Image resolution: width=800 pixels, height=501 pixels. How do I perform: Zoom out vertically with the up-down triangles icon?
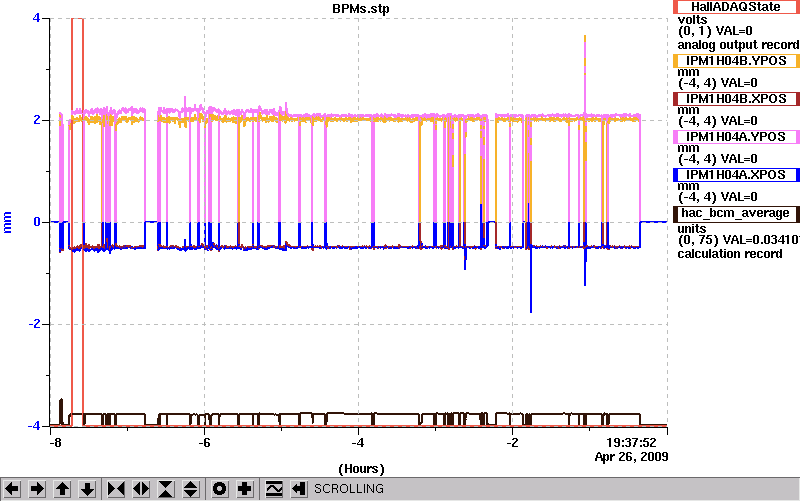pos(190,489)
